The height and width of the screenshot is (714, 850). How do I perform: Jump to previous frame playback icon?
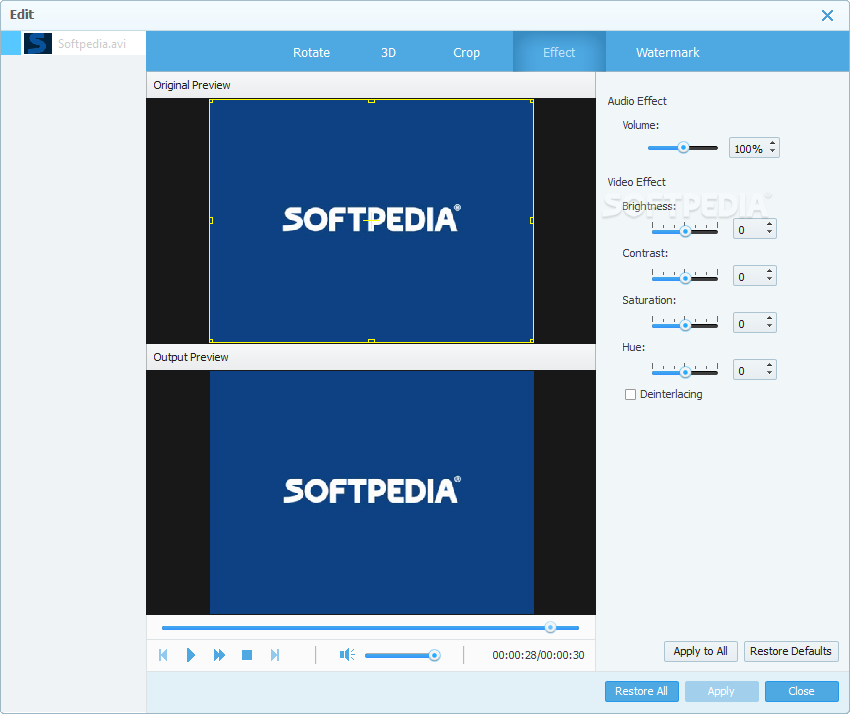point(163,655)
